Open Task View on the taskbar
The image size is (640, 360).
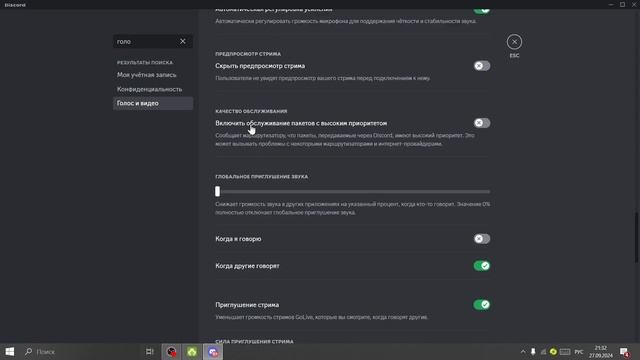150,351
